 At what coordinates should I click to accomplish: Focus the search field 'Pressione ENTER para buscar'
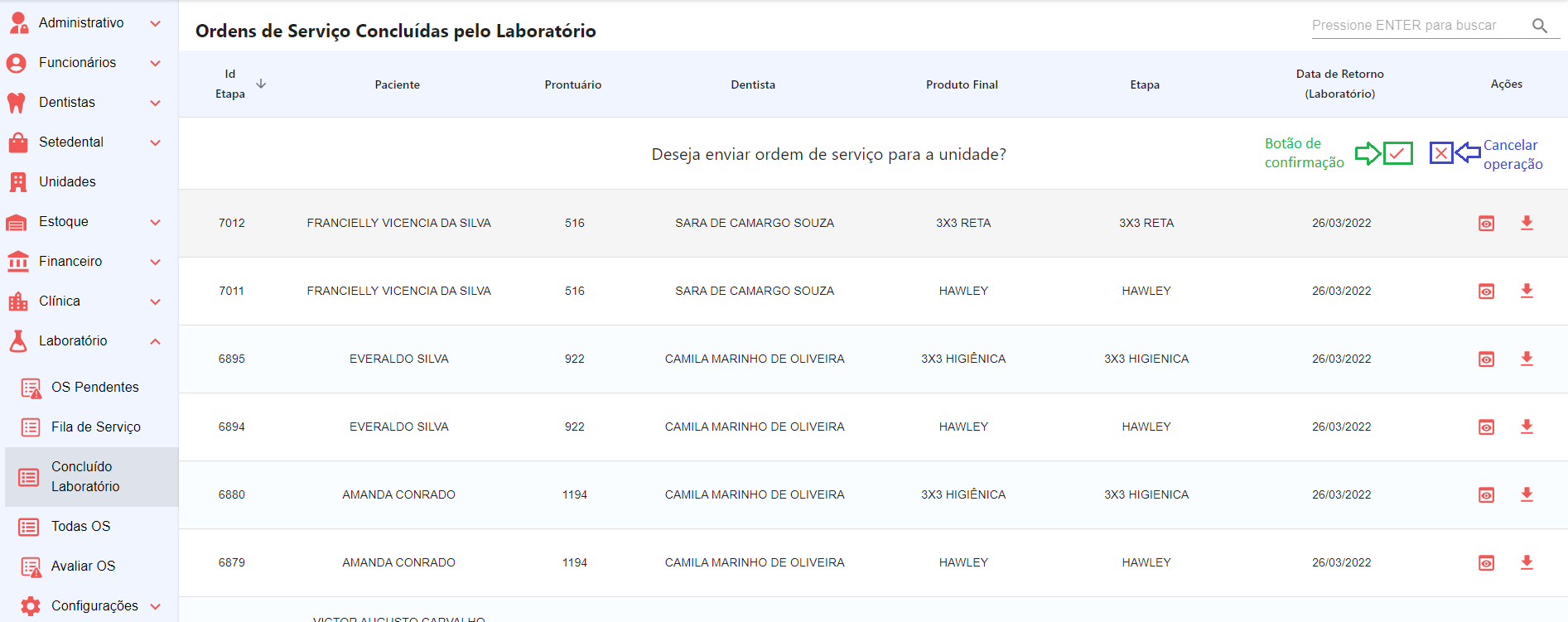(x=1416, y=26)
